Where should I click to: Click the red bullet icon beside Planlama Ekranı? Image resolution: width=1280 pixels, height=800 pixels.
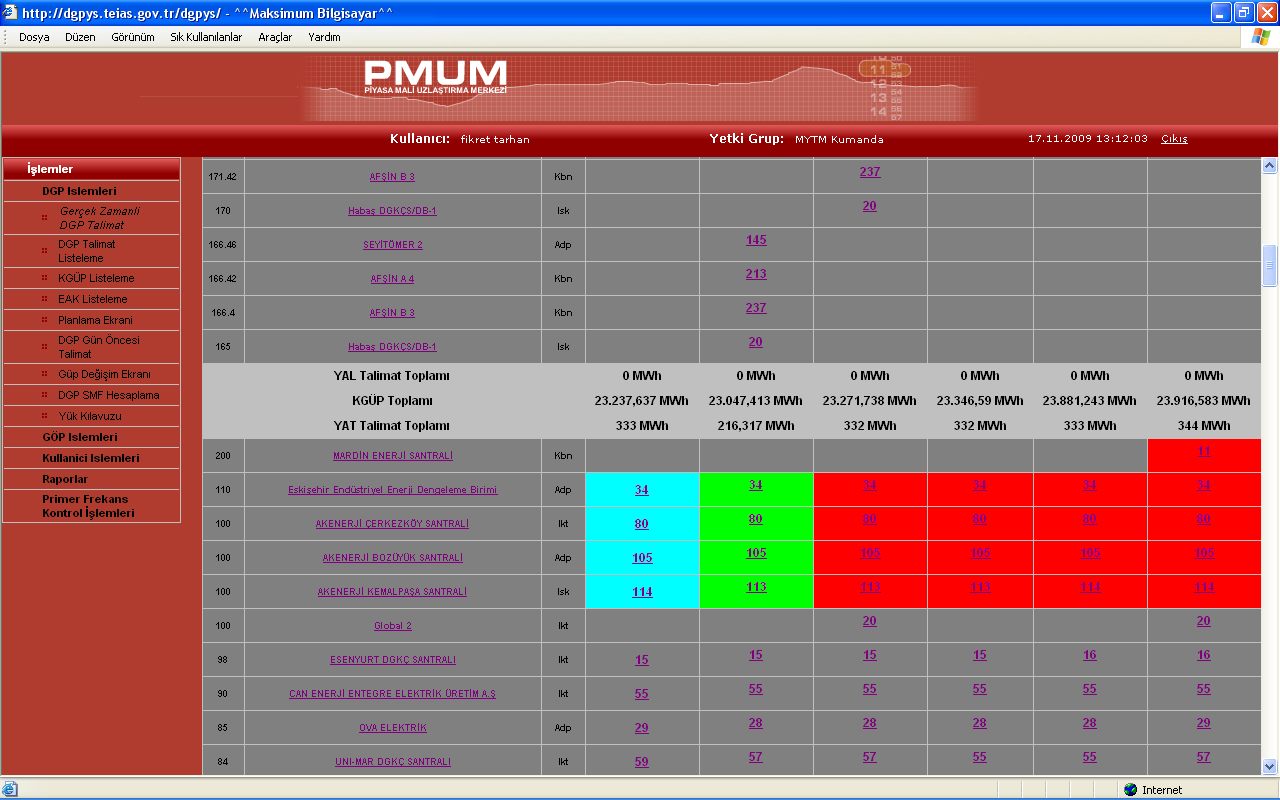44,320
